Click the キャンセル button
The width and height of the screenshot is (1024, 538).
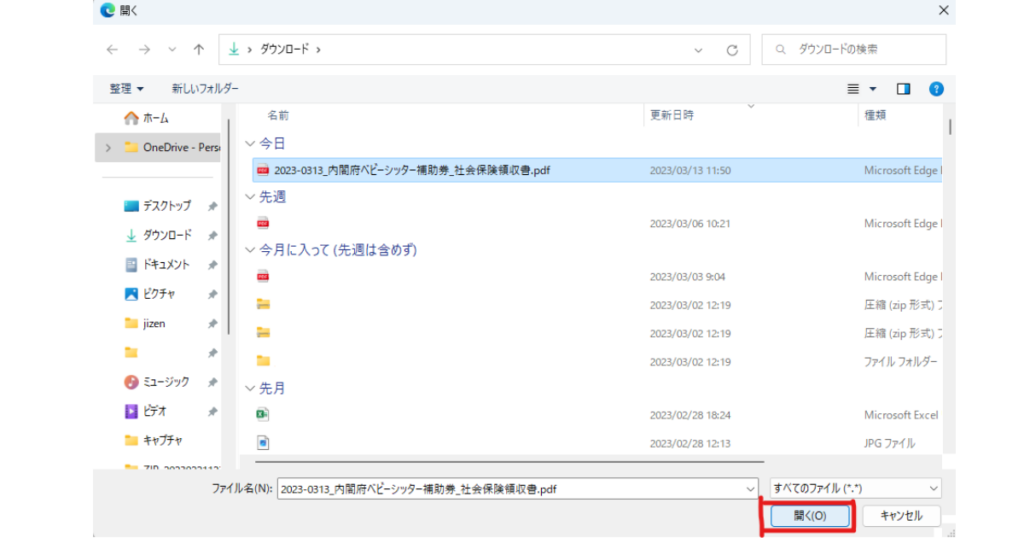tap(901, 516)
